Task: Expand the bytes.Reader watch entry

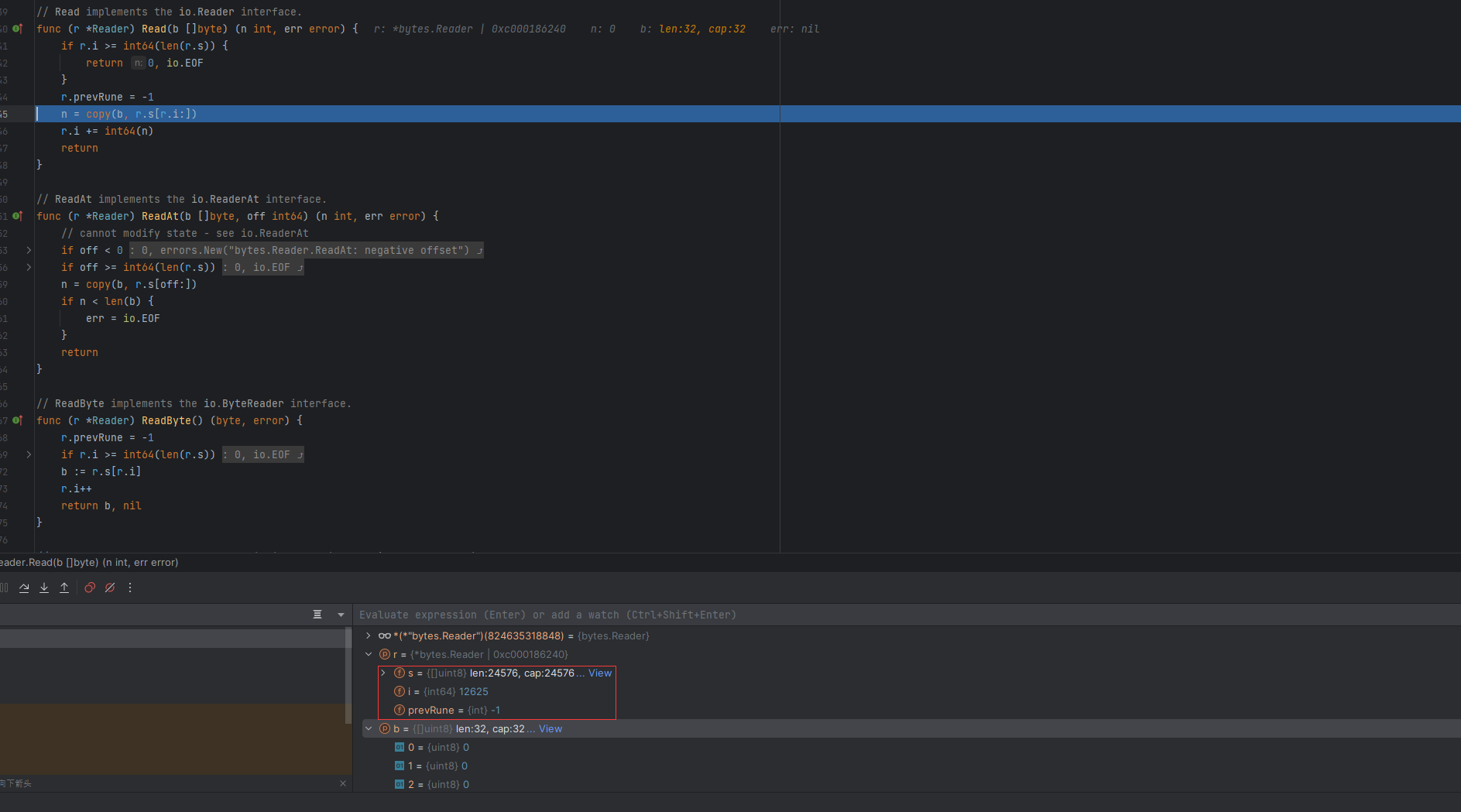Action: click(369, 636)
